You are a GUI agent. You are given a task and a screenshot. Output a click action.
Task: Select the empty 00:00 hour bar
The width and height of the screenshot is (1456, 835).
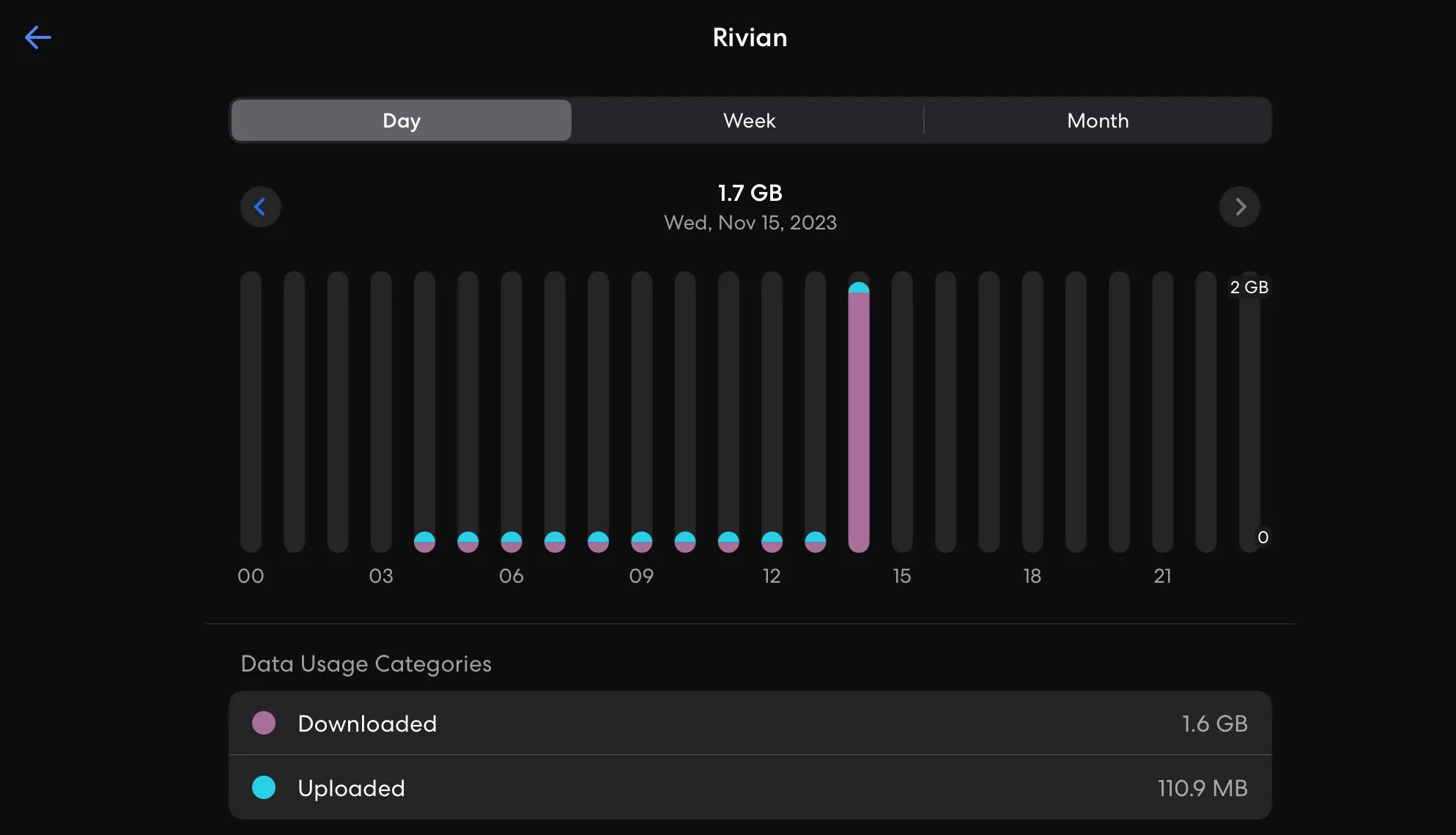point(251,412)
